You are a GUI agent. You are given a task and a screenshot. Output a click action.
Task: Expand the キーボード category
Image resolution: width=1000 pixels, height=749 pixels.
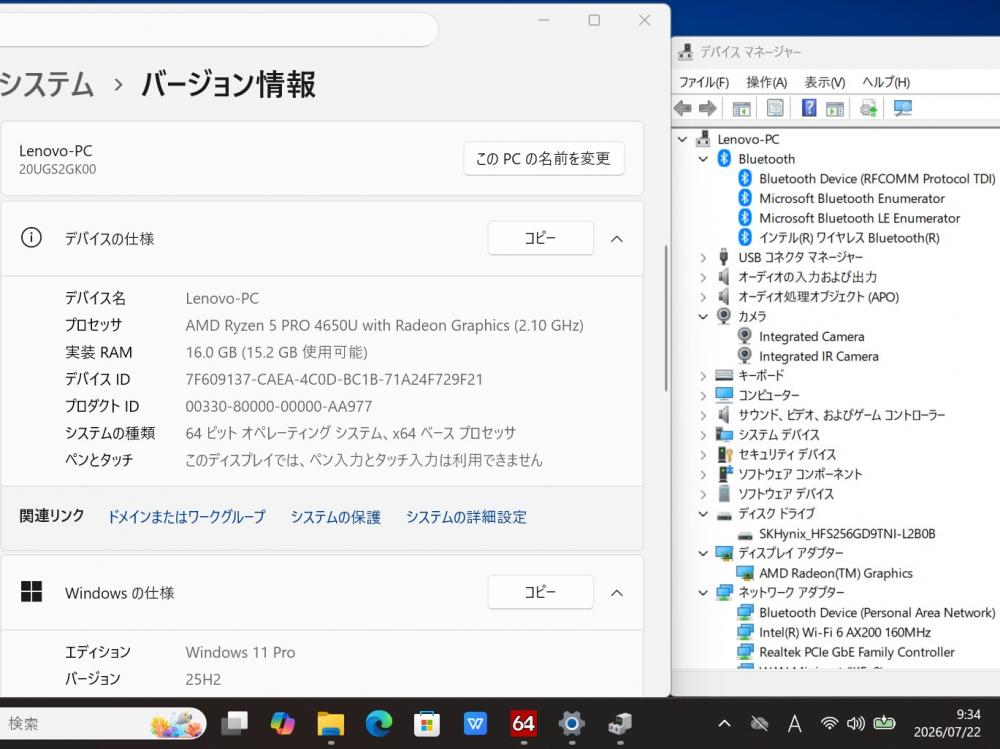(x=703, y=376)
